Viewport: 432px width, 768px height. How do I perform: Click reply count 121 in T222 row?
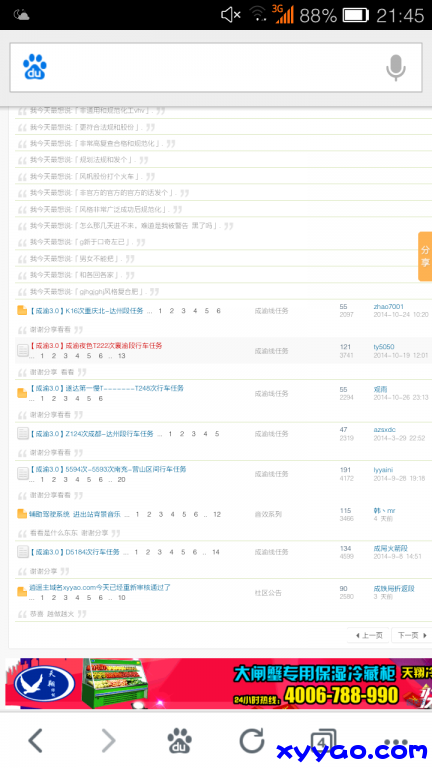coord(345,347)
